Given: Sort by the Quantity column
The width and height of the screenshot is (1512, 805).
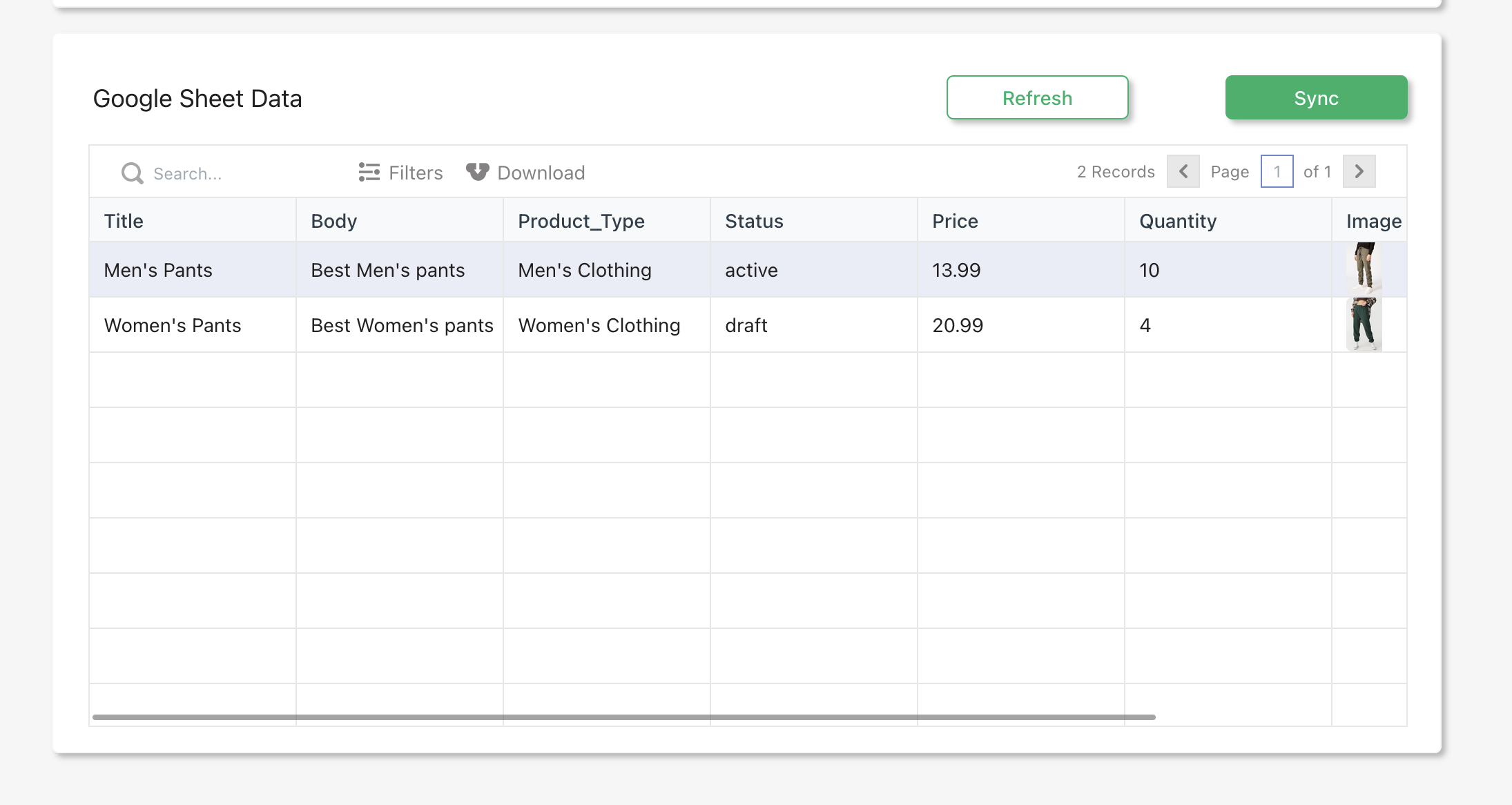Looking at the screenshot, I should [x=1178, y=221].
